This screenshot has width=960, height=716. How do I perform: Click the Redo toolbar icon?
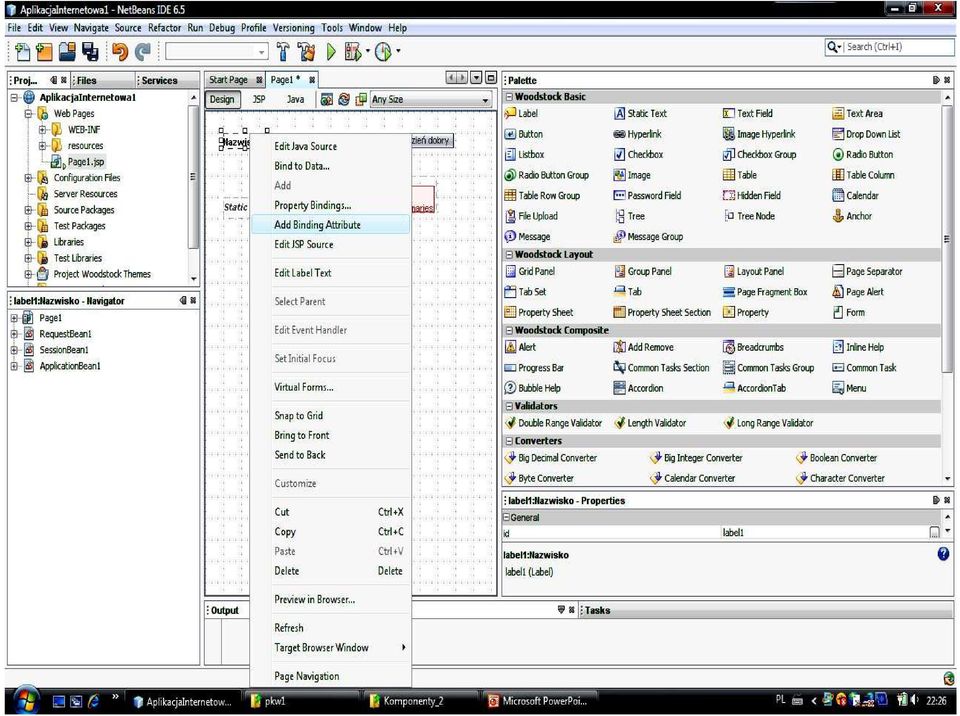pos(143,52)
